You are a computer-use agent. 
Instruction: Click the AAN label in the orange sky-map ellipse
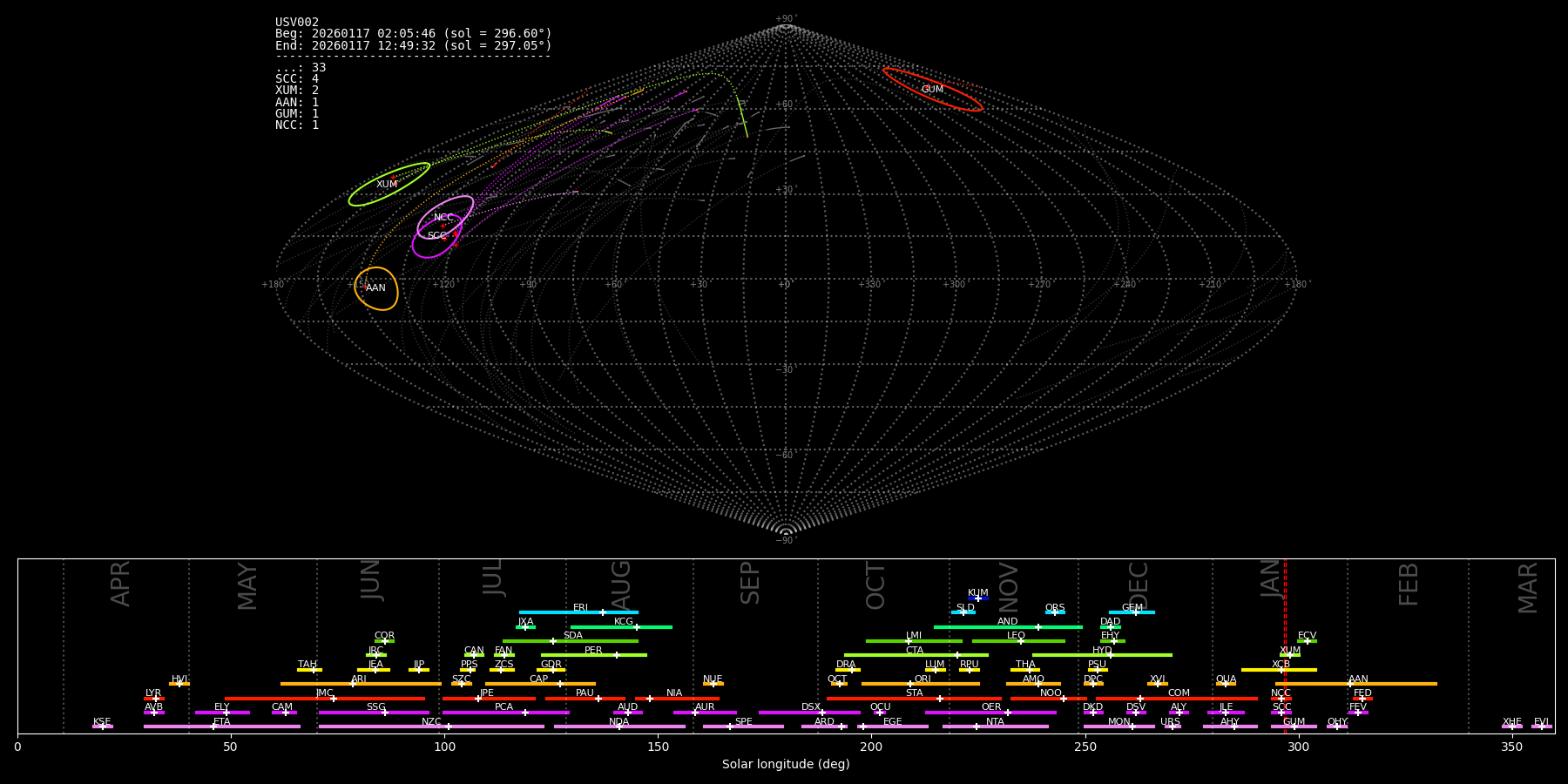coord(375,288)
